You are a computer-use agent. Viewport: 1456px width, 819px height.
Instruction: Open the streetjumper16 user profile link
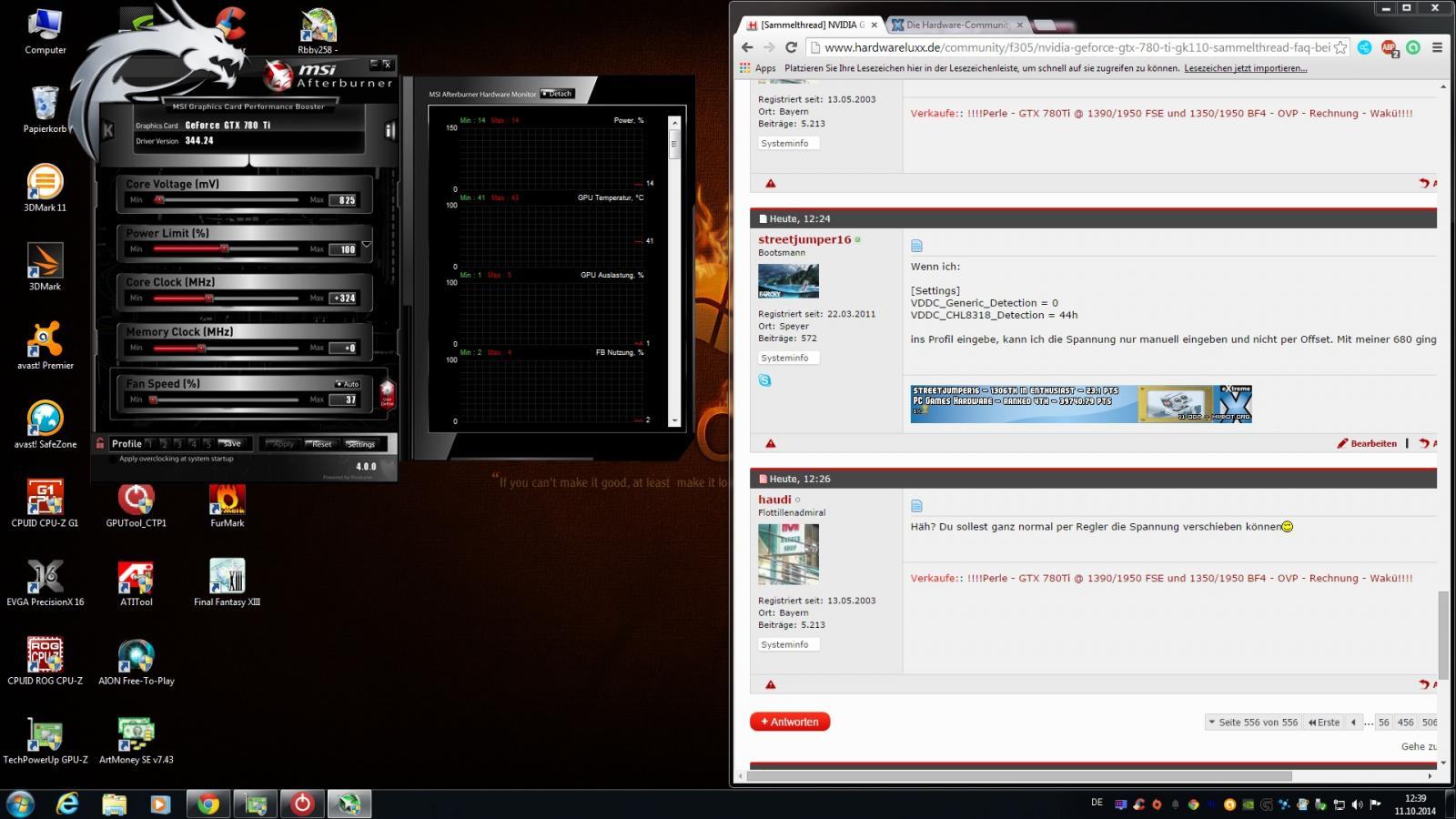(x=804, y=239)
